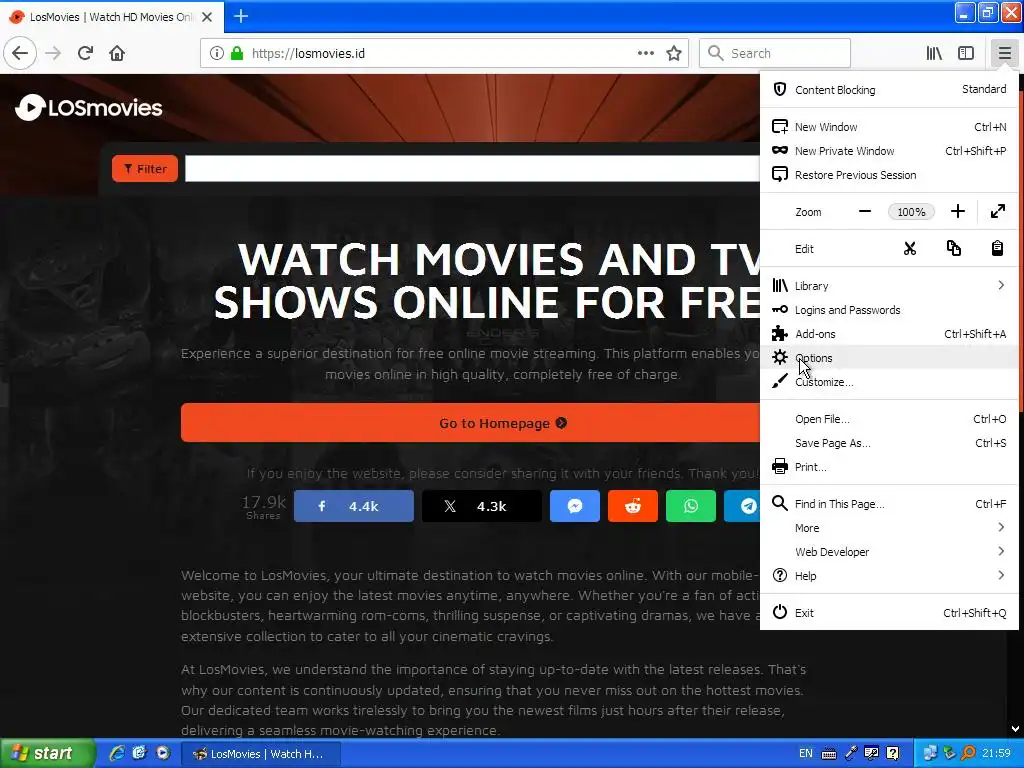Zoom in with the plus button

pos(957,211)
